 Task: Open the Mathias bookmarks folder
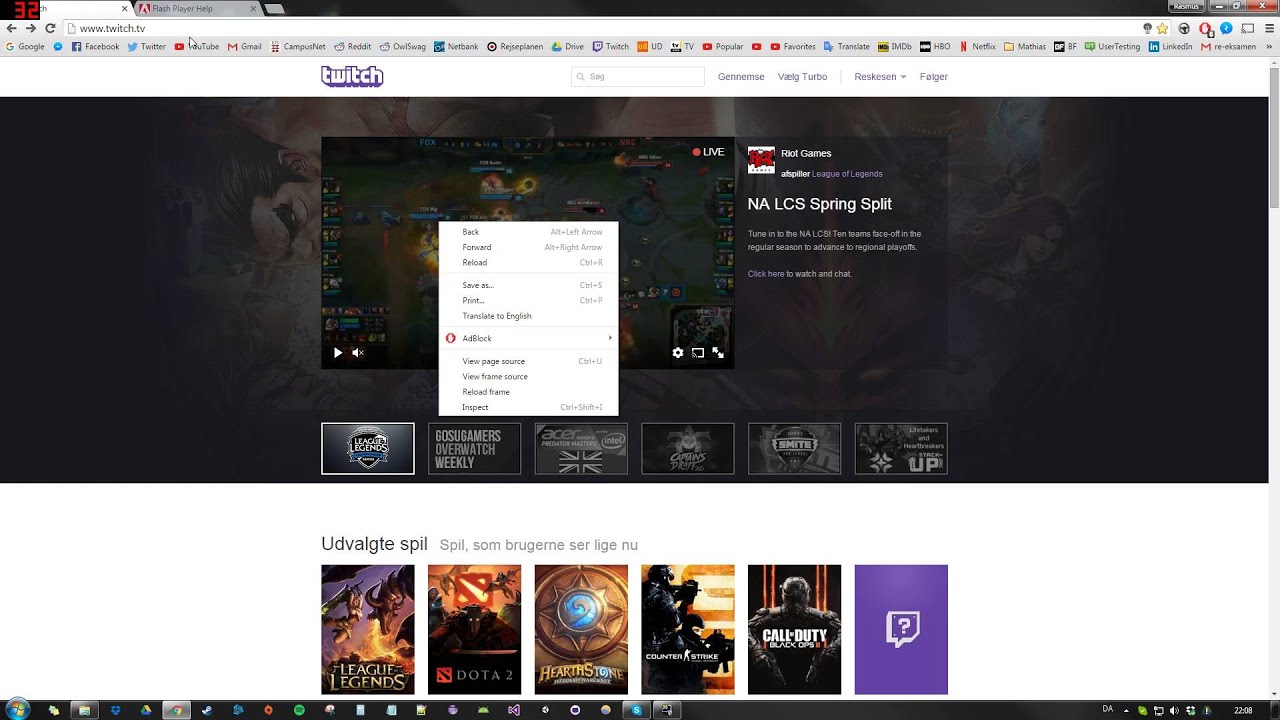pyautogui.click(x=1025, y=46)
